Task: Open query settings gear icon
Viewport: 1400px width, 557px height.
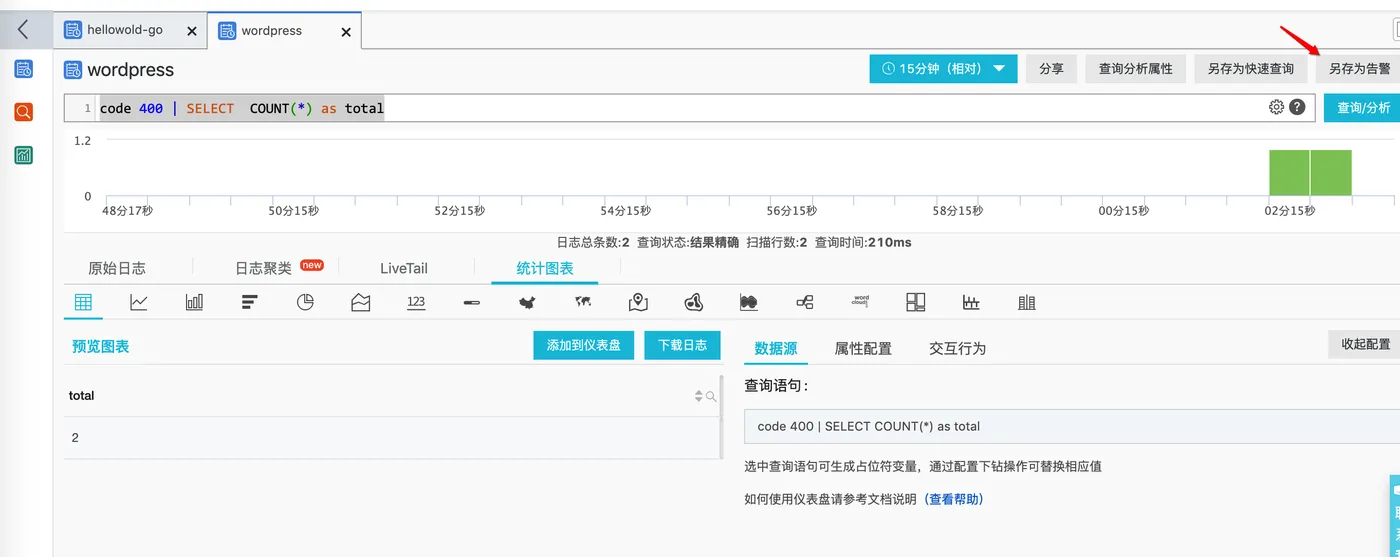Action: pyautogui.click(x=1276, y=107)
